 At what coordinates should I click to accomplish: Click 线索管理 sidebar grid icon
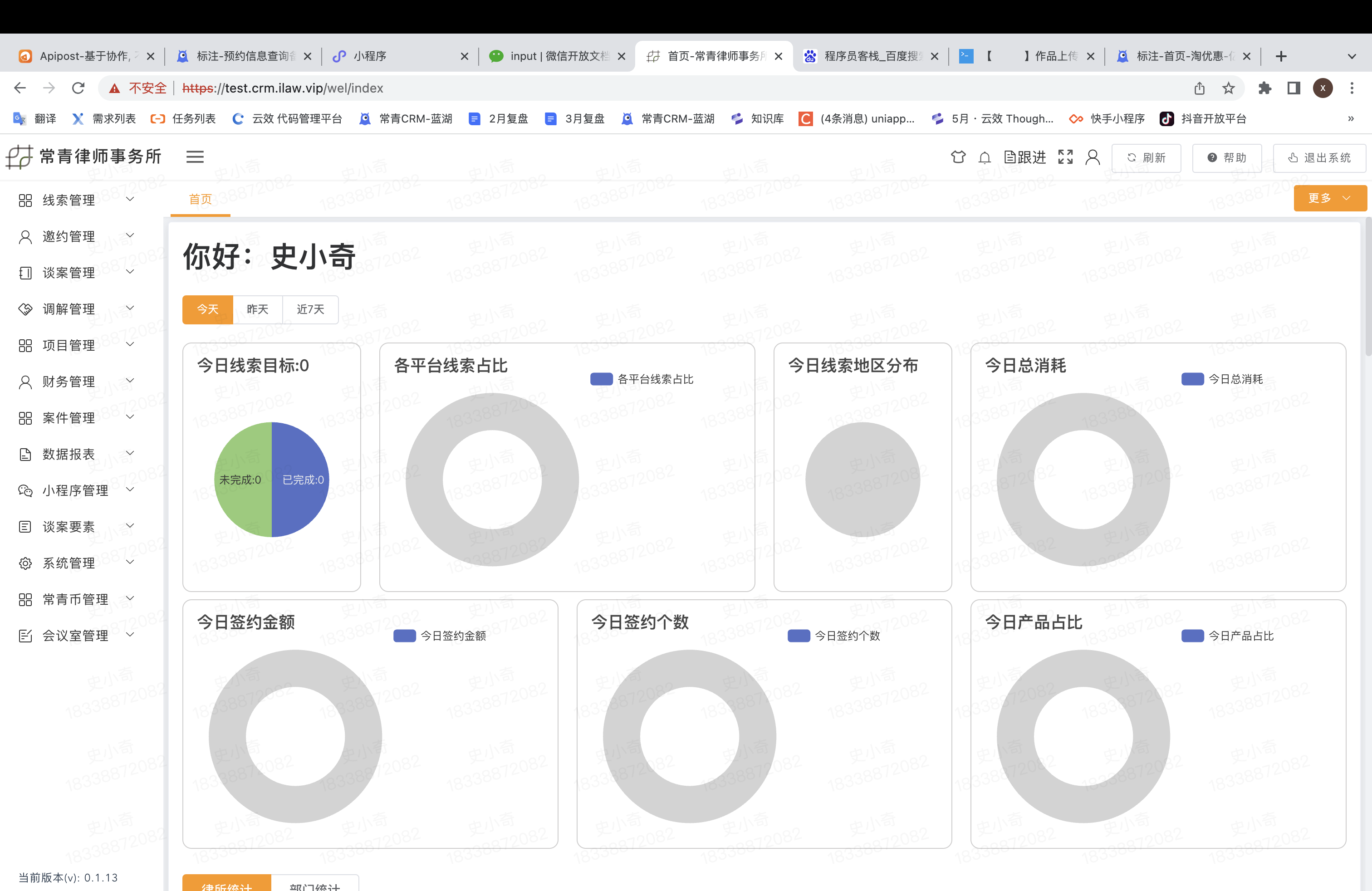25,200
